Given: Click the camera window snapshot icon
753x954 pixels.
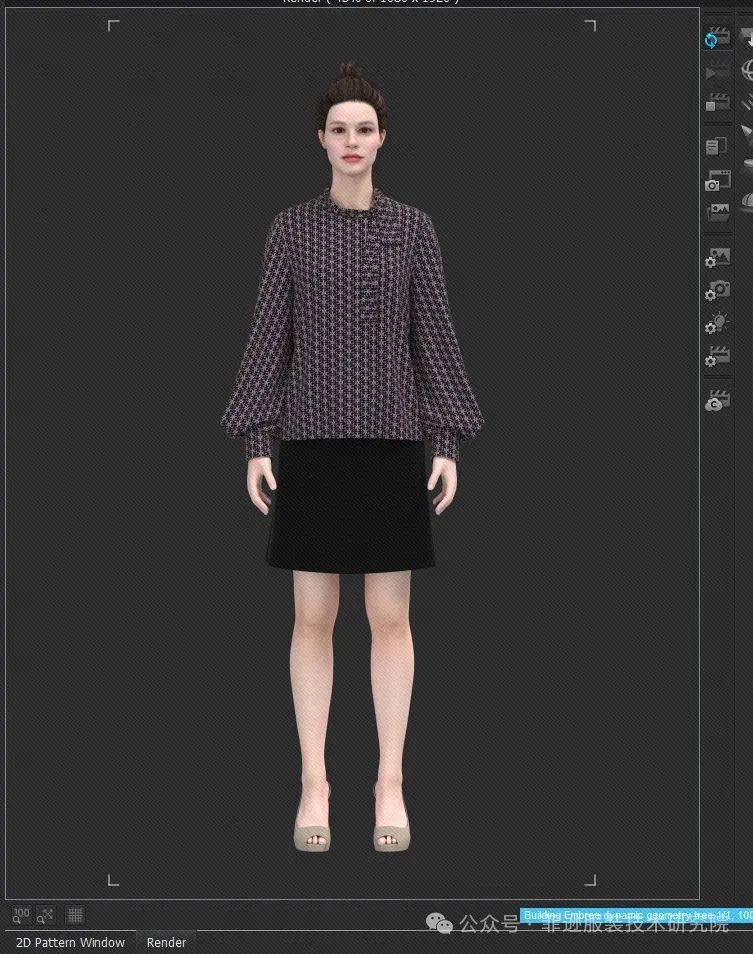Looking at the screenshot, I should 718,181.
